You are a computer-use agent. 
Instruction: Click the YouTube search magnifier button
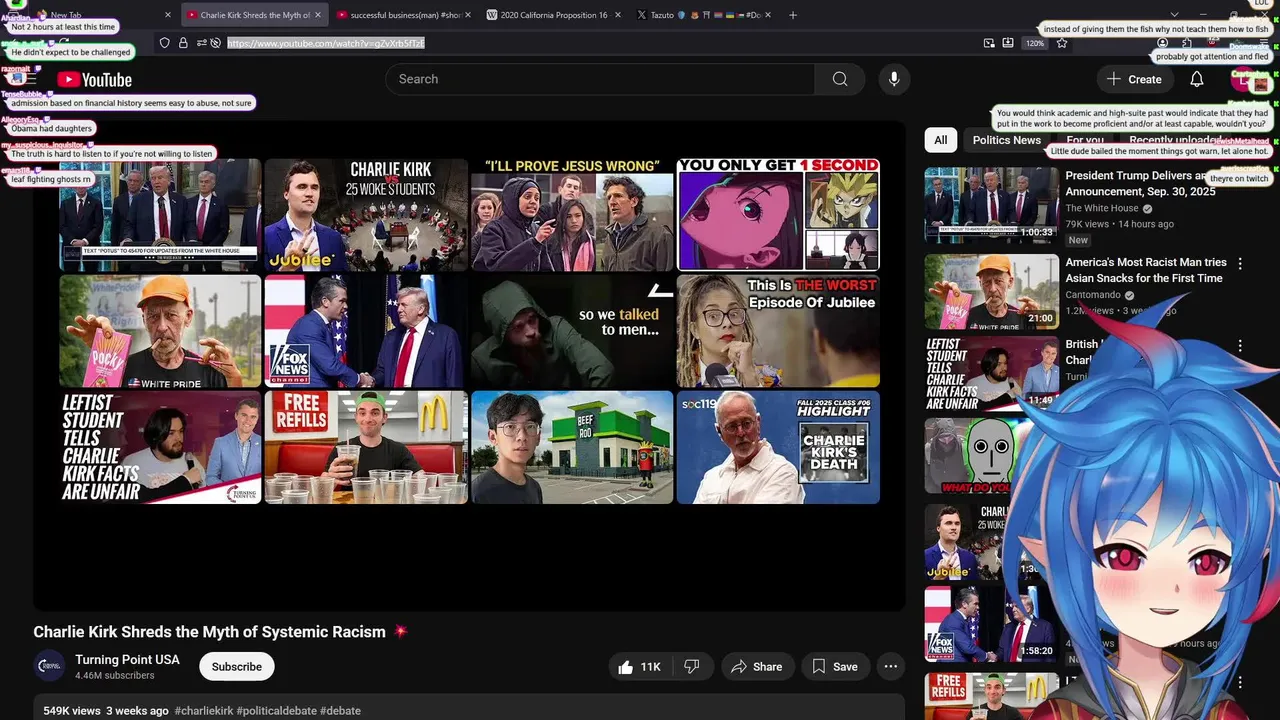click(840, 79)
